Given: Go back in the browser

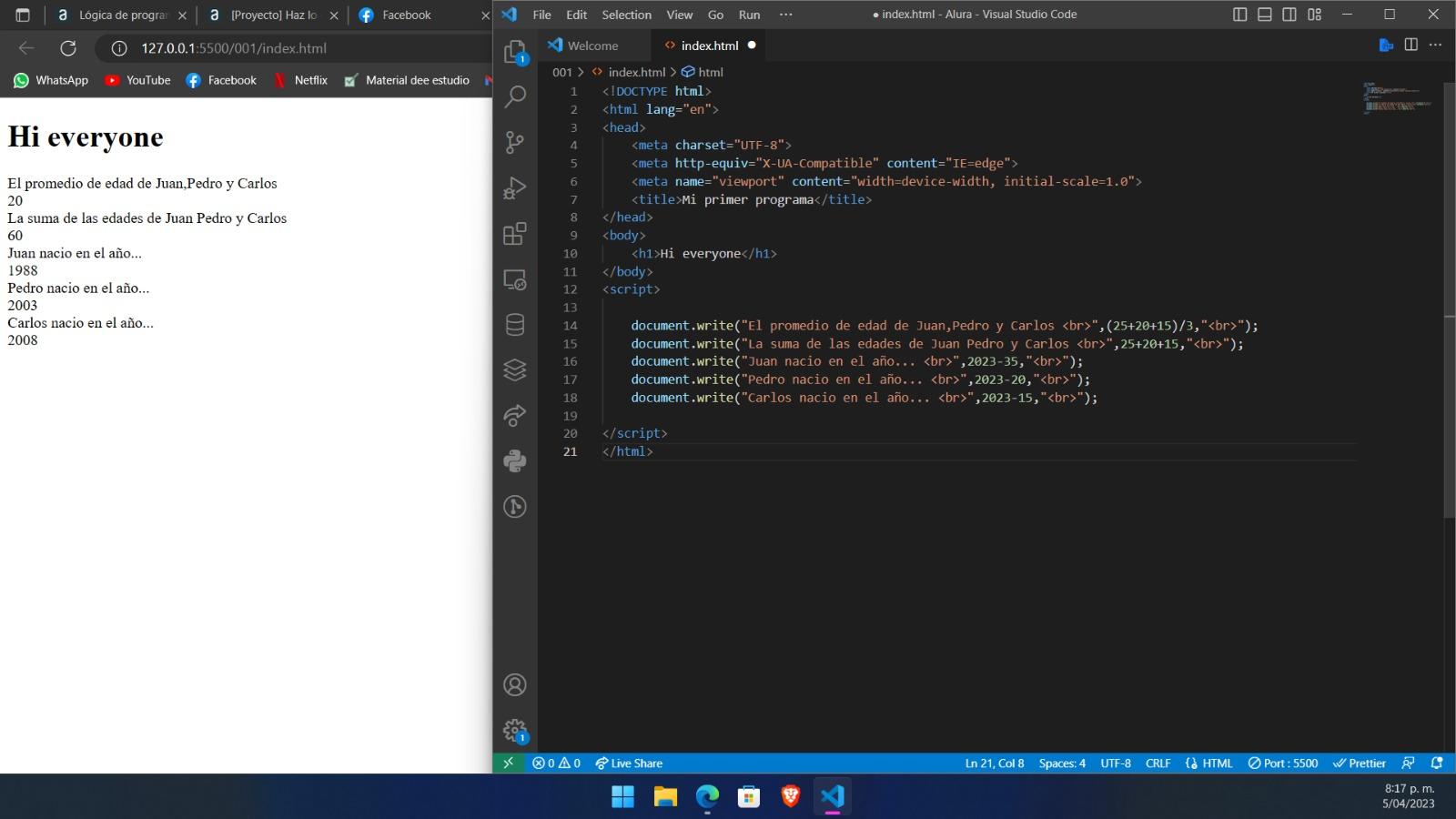Looking at the screenshot, I should [x=26, y=48].
